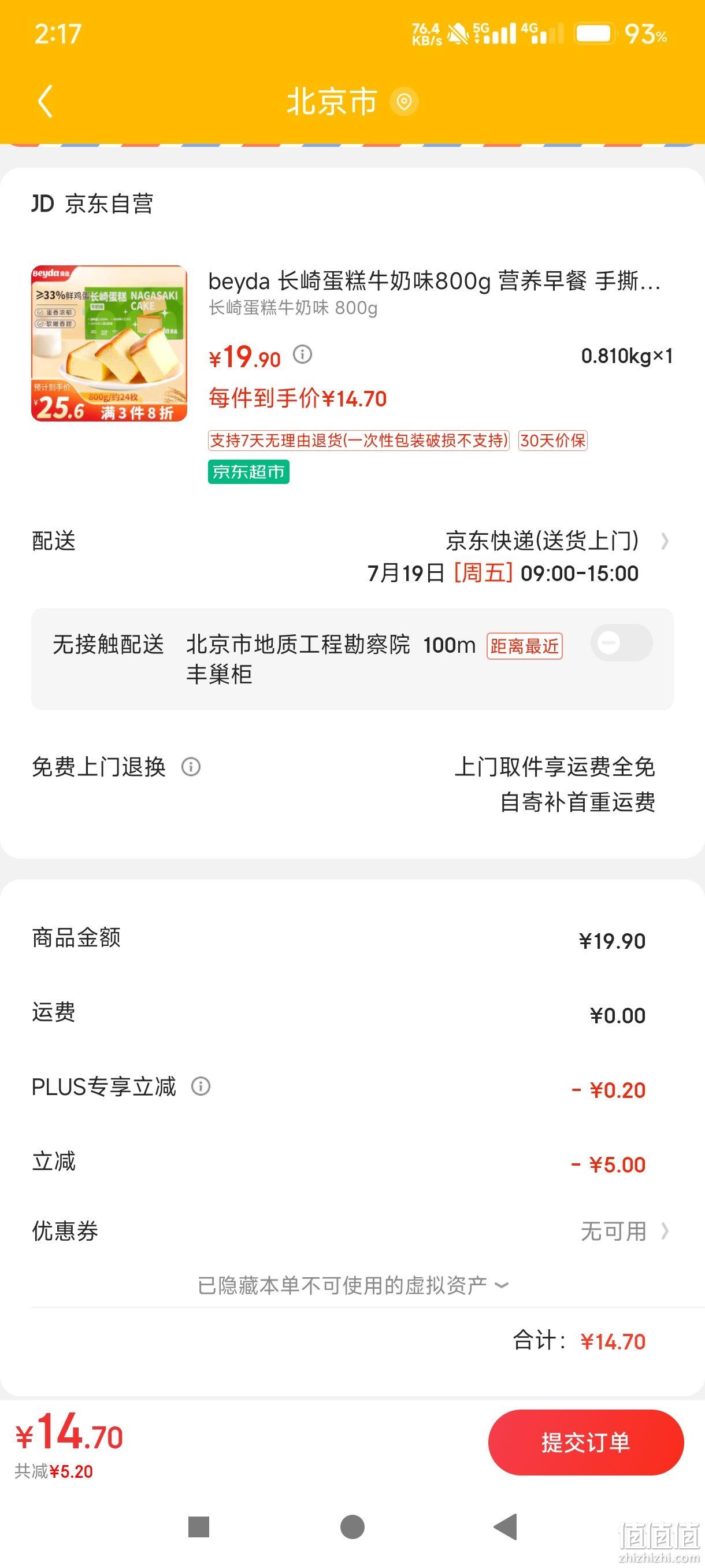The width and height of the screenshot is (705, 1568).
Task: Tap the 京东超市 green tag
Action: tap(249, 472)
